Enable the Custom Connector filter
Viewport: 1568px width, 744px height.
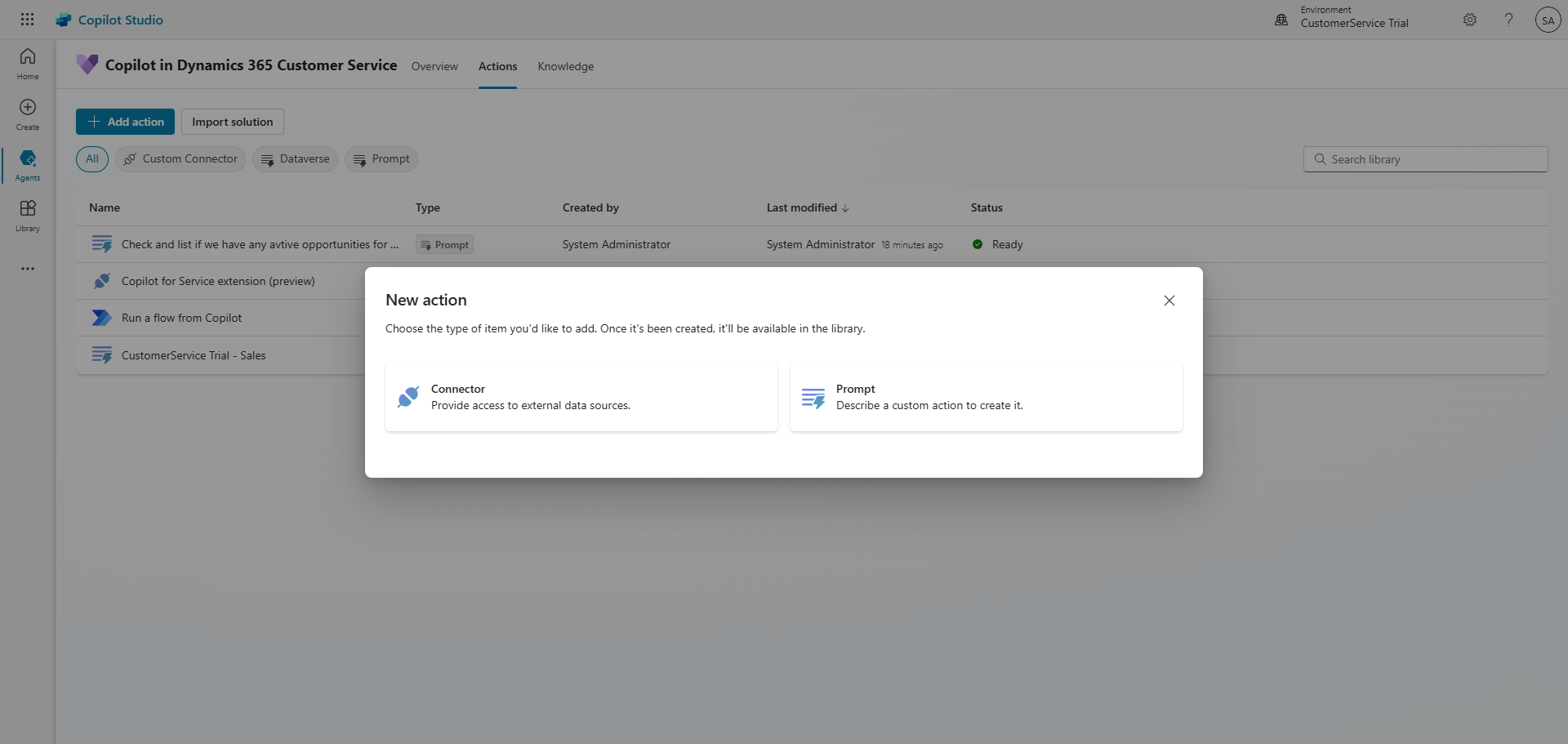pos(180,158)
